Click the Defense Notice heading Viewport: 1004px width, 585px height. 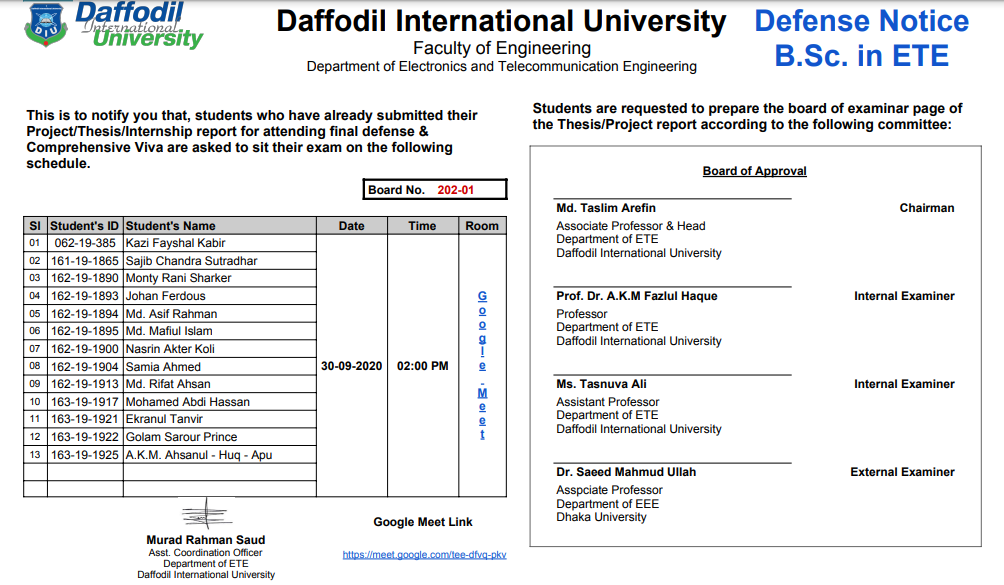(861, 22)
